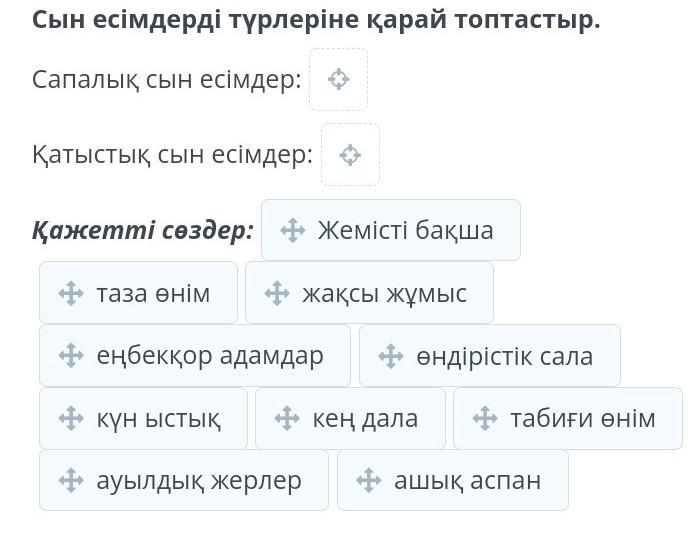This screenshot has height=547, width=690.
Task: Select the ашық аспан word chip
Action: pos(453,480)
